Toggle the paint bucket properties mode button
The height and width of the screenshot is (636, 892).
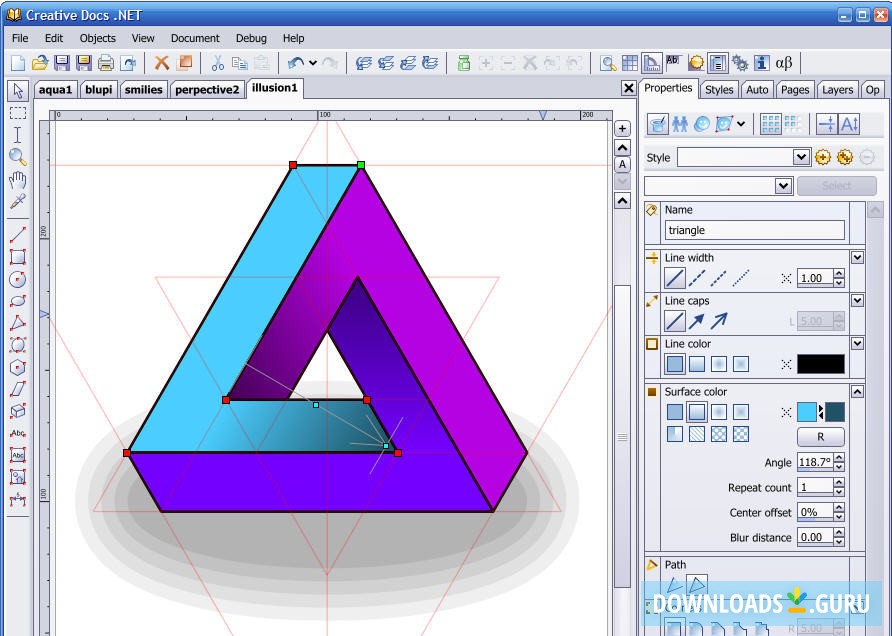(x=658, y=124)
